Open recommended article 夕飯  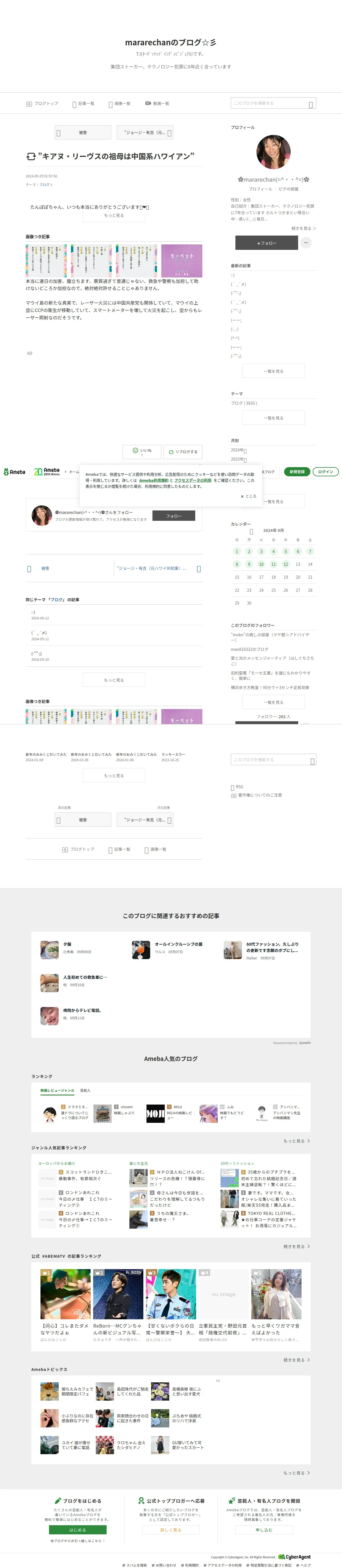pyautogui.click(x=67, y=944)
